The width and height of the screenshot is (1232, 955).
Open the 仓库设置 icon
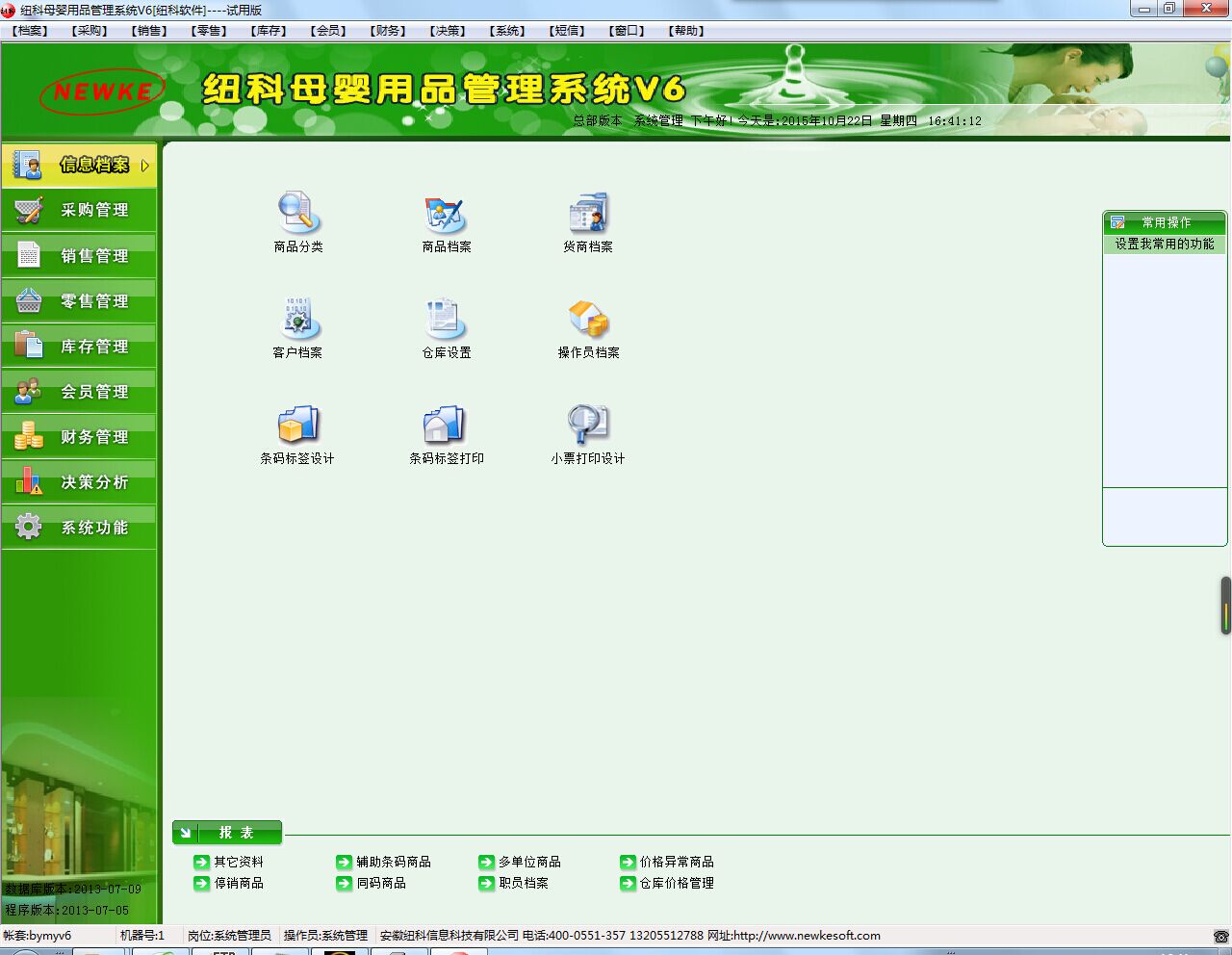point(446,320)
